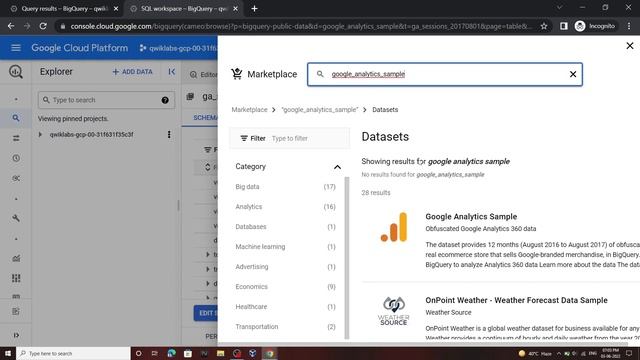
Task: Open the data transfers icon in sidebar
Action: pos(16,138)
